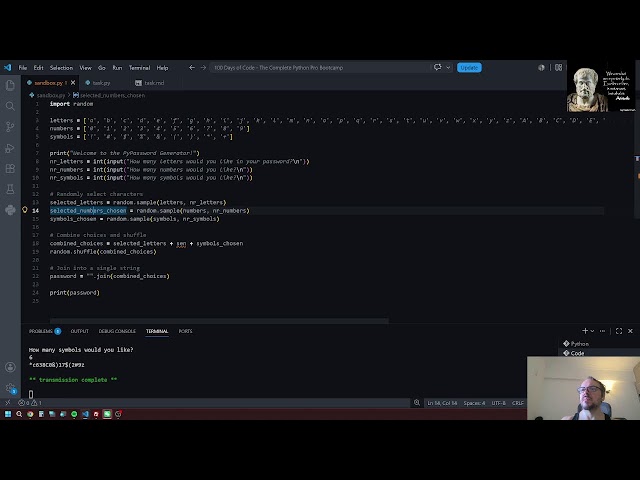Open the File menu
The image size is (640, 480).
point(23,68)
